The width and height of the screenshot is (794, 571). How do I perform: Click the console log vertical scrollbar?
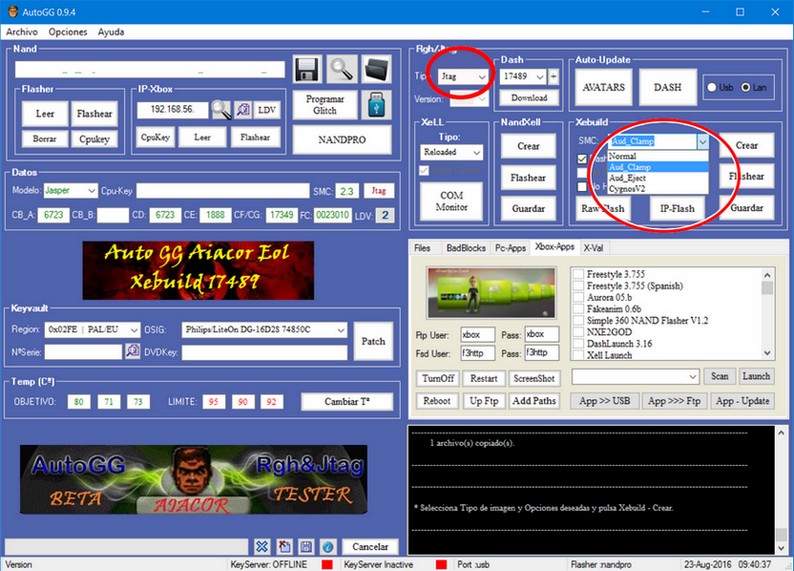pos(781,490)
